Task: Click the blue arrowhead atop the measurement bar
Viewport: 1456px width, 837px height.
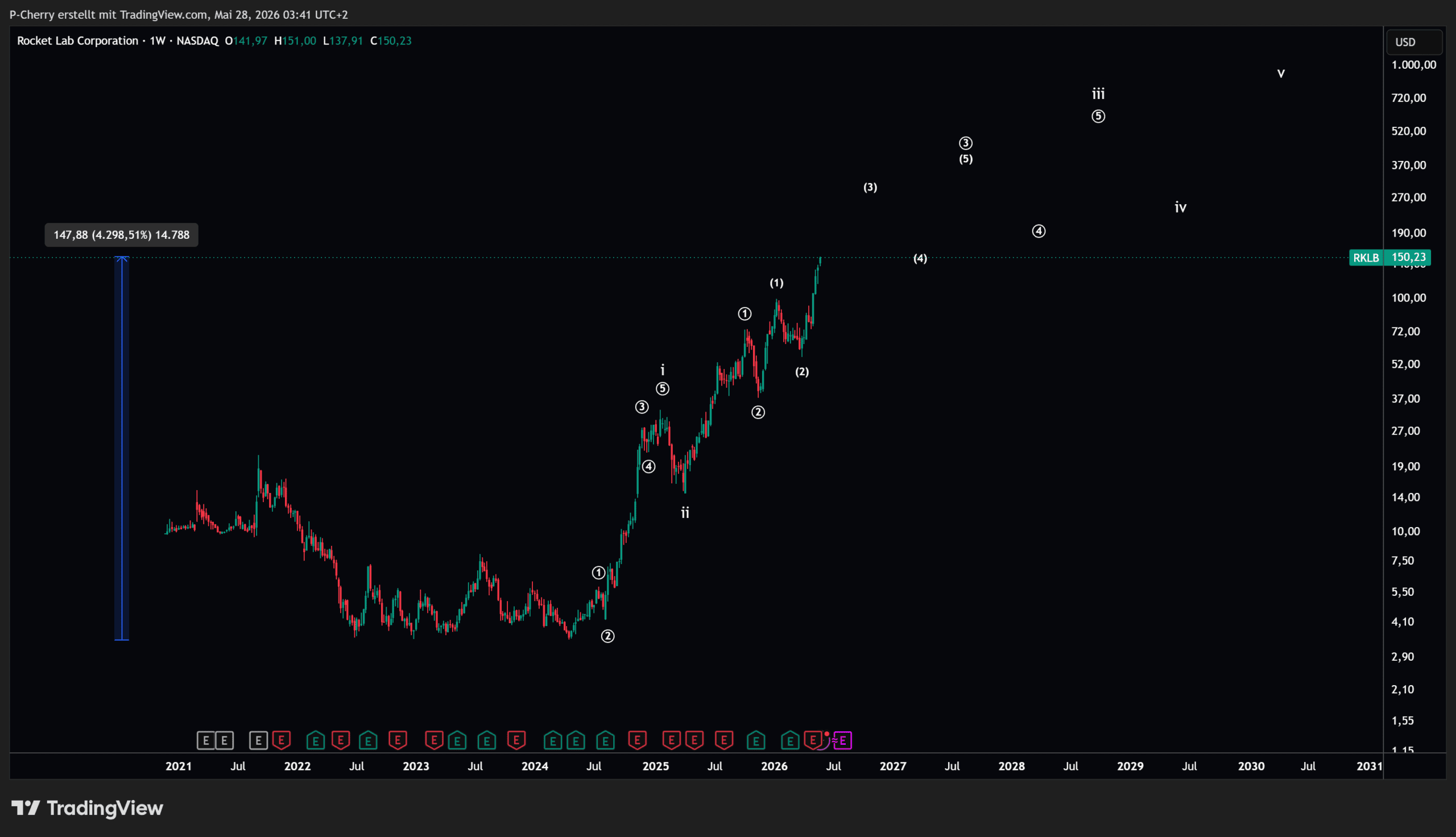Action: (122, 259)
